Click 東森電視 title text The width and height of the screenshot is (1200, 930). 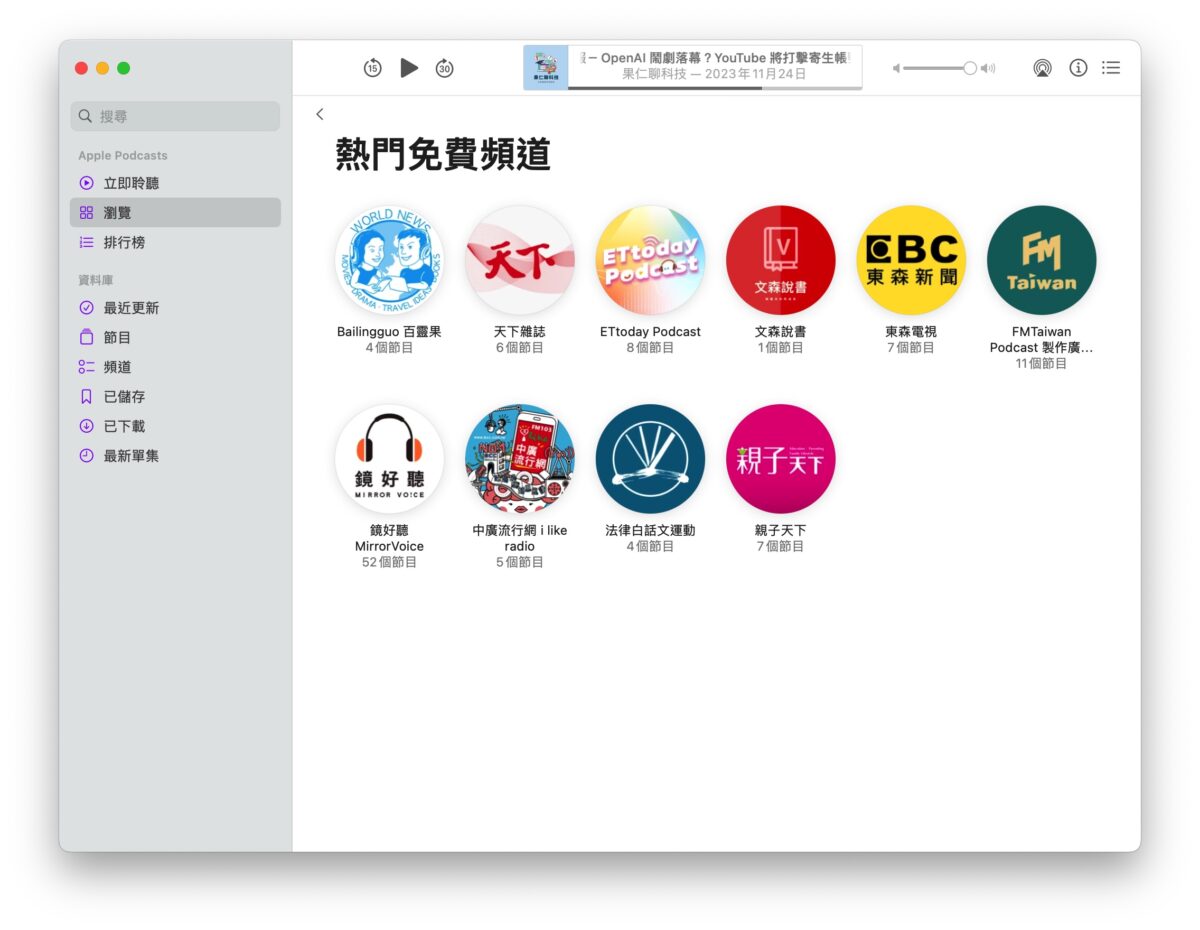[911, 332]
